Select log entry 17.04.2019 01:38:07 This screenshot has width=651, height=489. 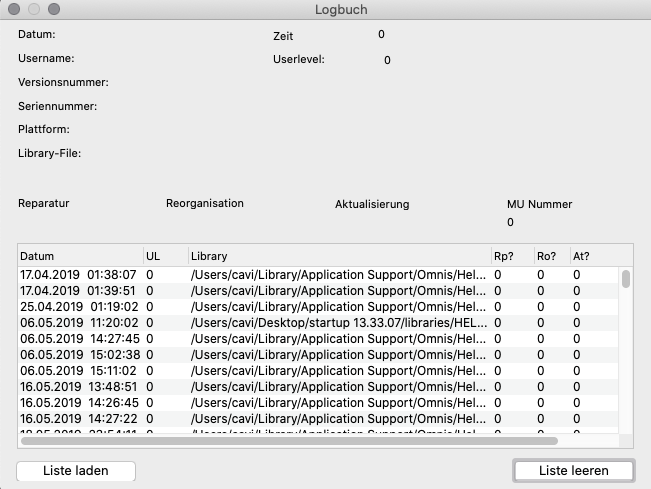click(x=250, y=274)
